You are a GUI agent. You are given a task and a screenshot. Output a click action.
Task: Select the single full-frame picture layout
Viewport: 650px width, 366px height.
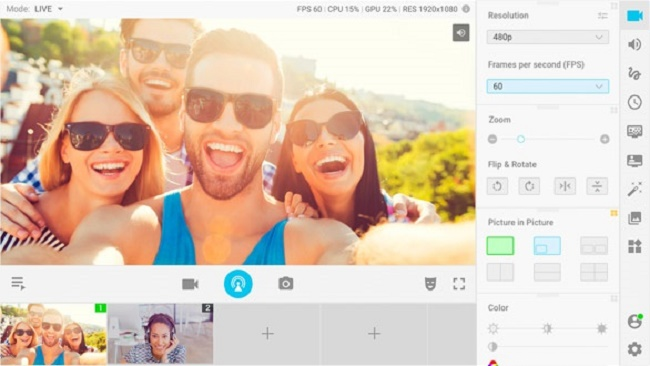click(500, 246)
